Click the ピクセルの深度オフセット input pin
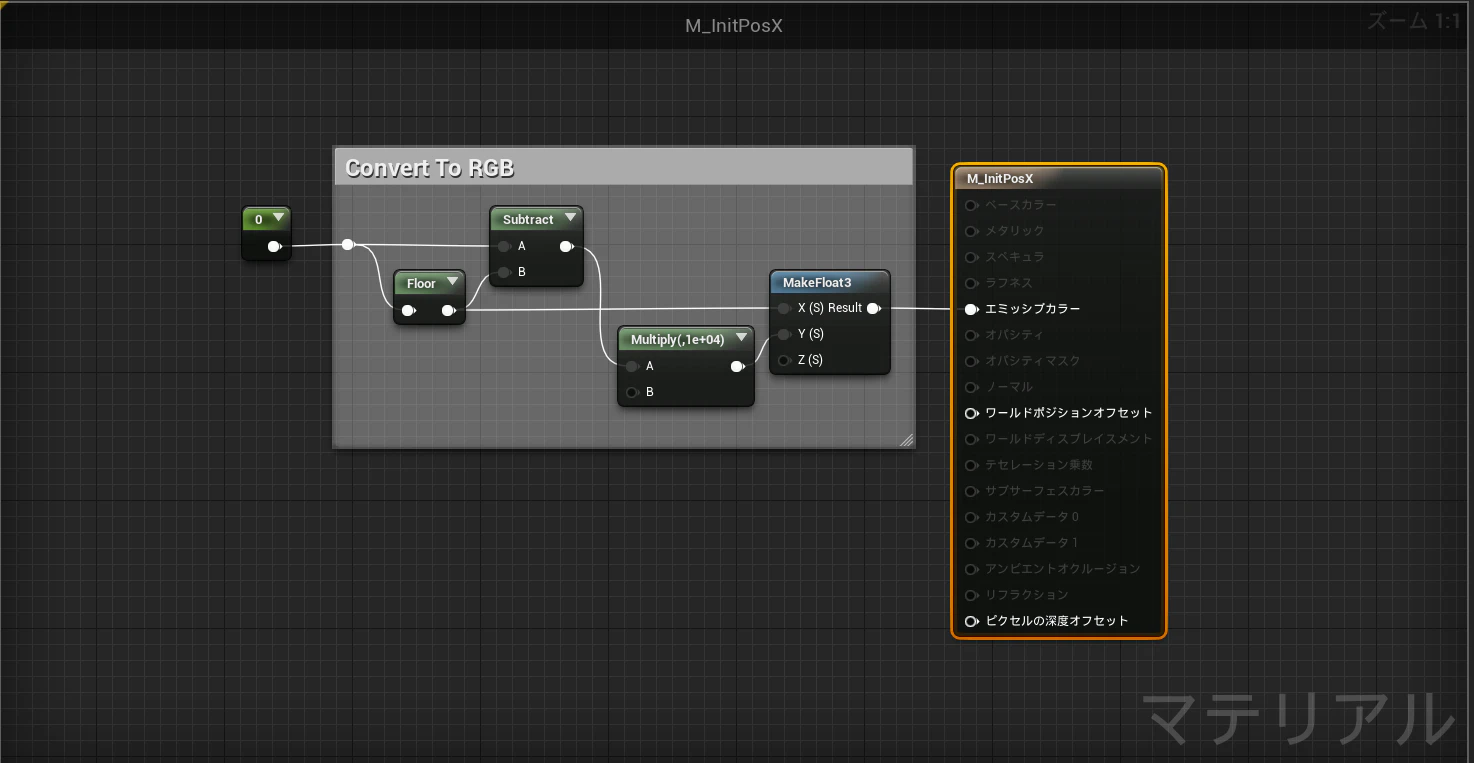The height and width of the screenshot is (763, 1474). point(971,621)
